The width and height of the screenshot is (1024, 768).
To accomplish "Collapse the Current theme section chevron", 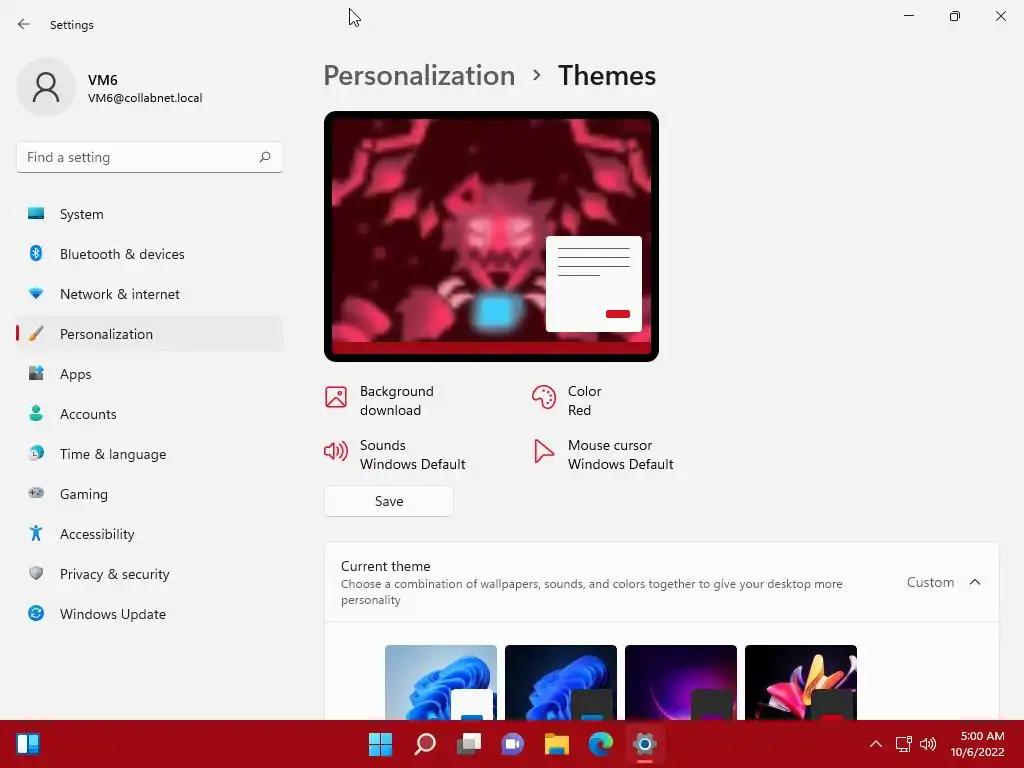I will click(975, 582).
